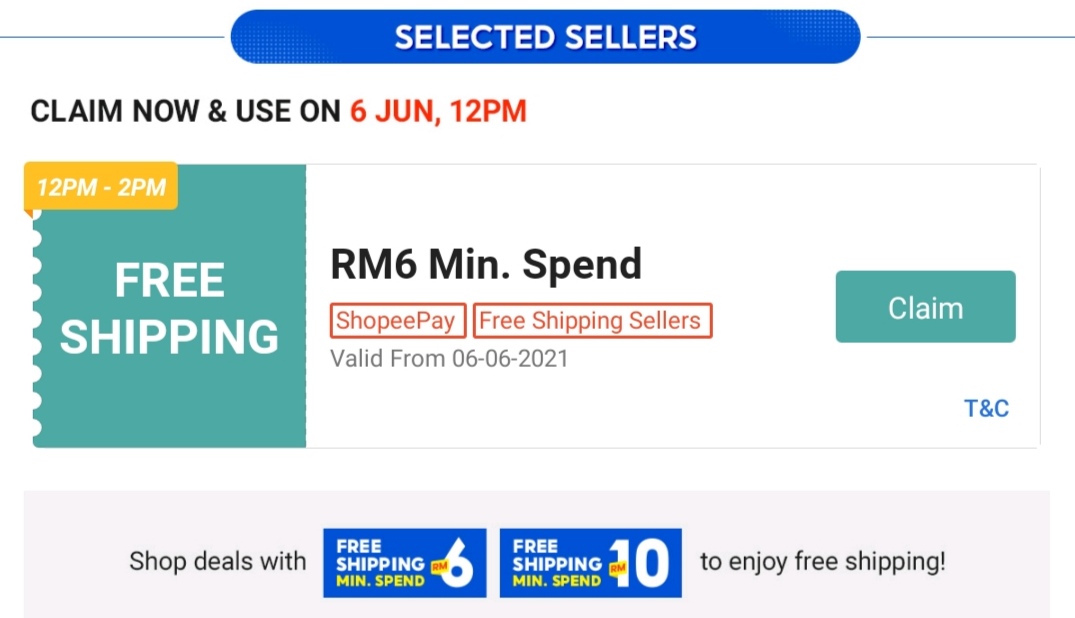Screen dimensions: 1075x618
Task: Click the Valid From 06-06-2021 text
Action: coord(449,358)
